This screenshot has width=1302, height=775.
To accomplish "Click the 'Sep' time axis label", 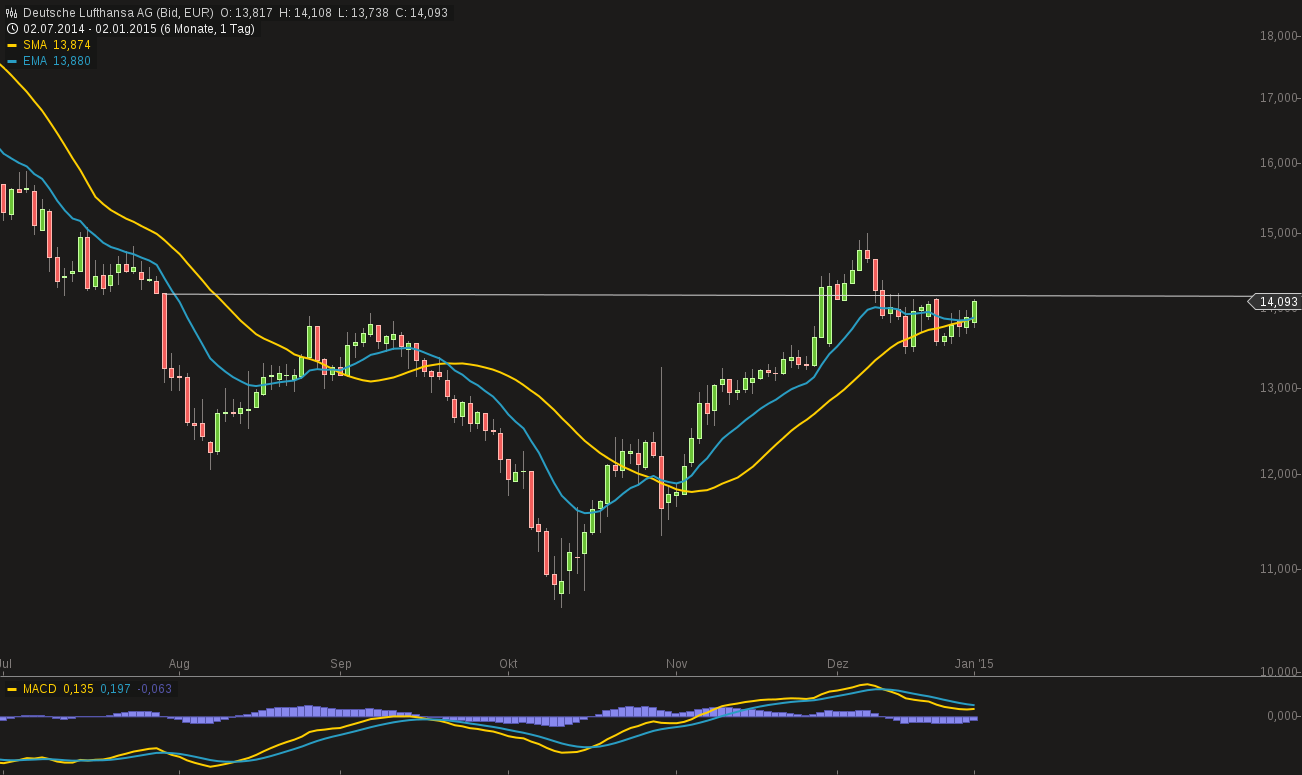I will point(341,664).
